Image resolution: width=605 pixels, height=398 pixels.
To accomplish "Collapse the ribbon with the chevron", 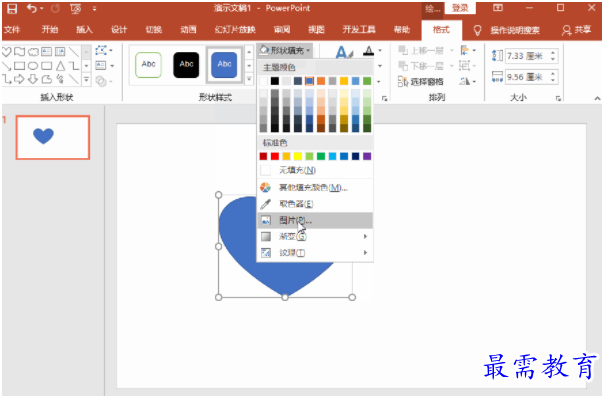I will [597, 99].
